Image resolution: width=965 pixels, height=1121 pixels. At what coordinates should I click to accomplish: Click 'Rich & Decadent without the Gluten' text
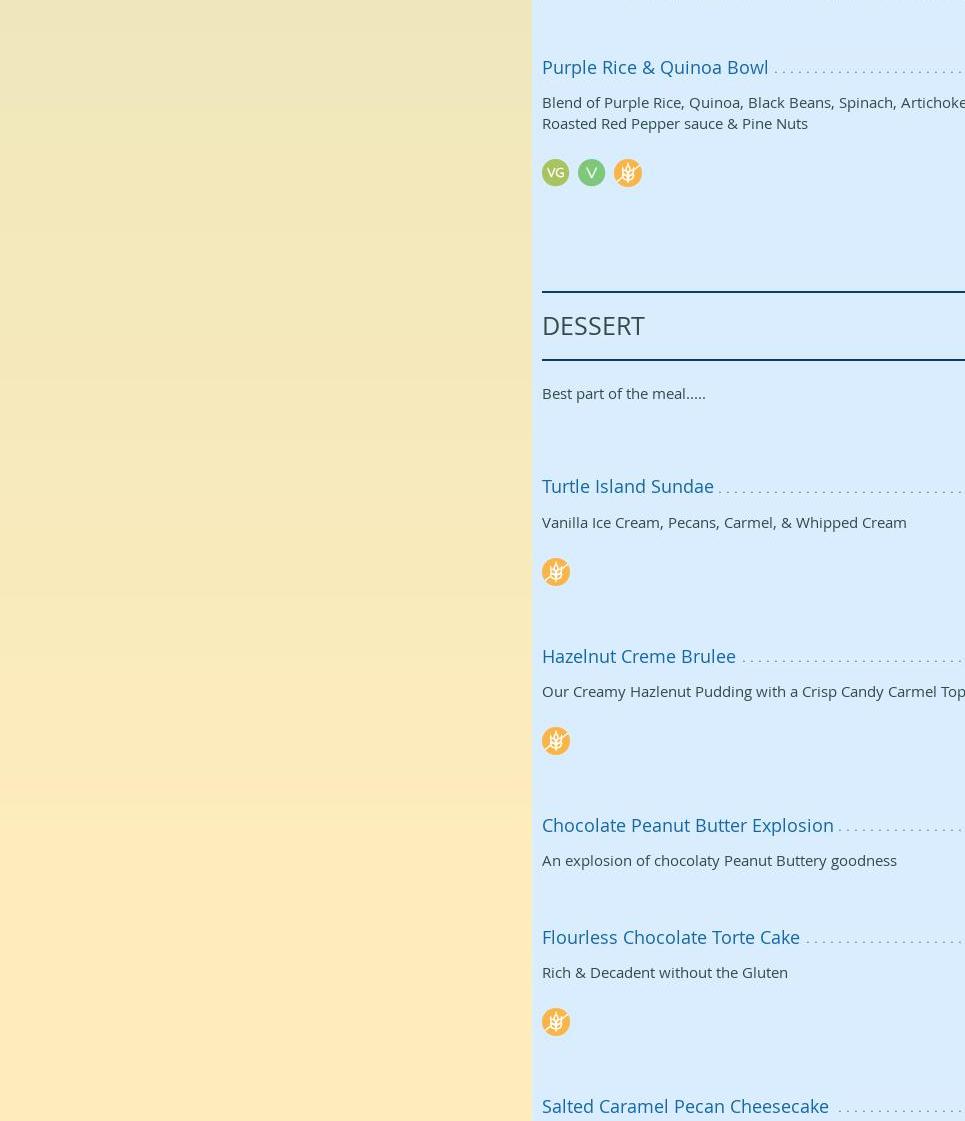tap(665, 973)
